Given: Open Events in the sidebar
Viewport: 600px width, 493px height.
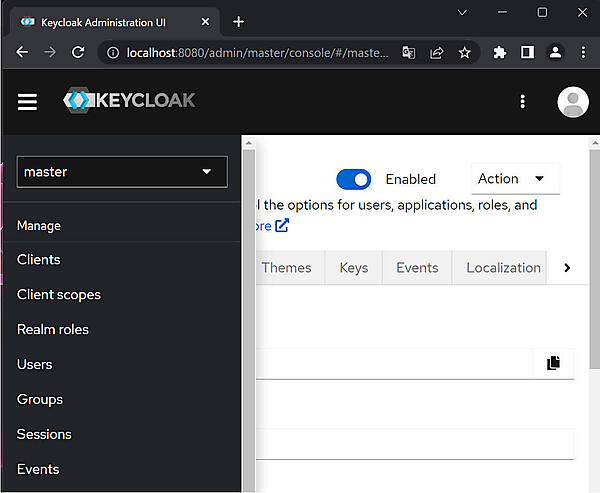Looking at the screenshot, I should (38, 469).
